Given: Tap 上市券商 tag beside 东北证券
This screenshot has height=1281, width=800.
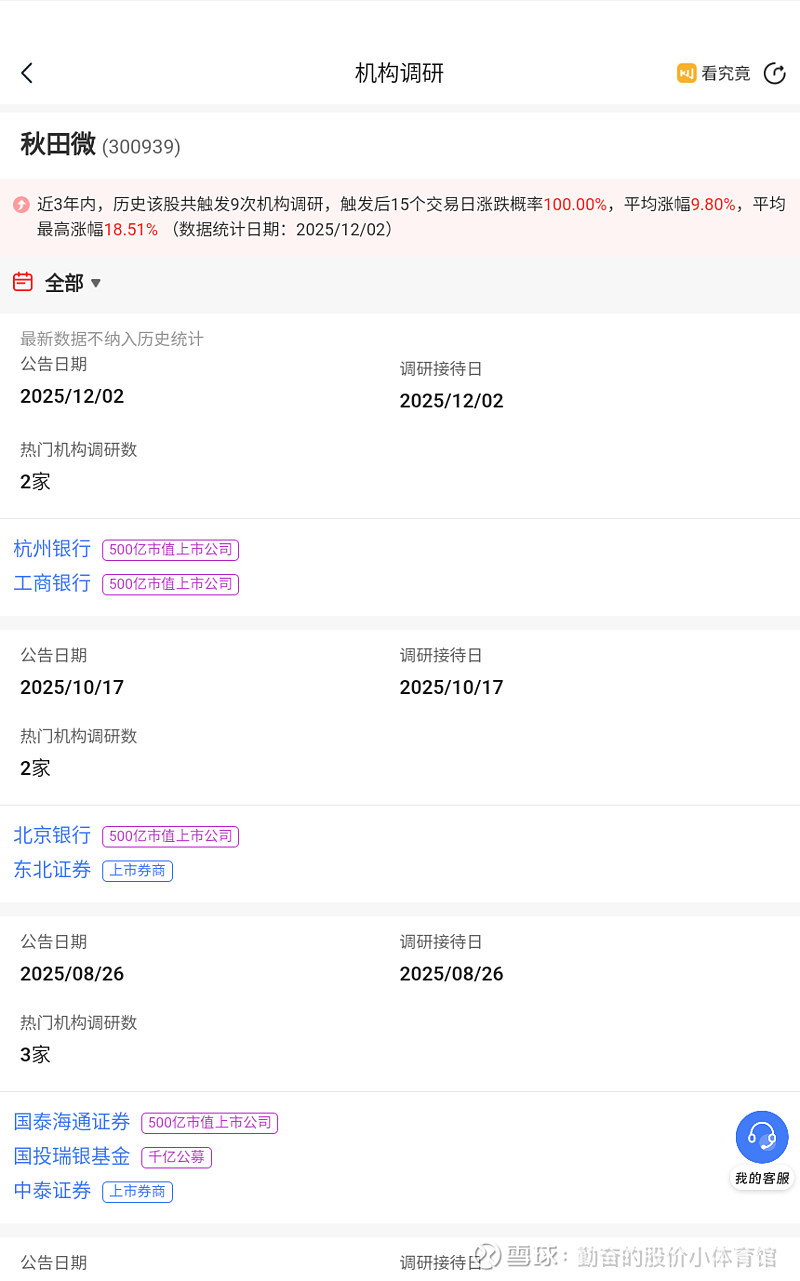Looking at the screenshot, I should coord(137,871).
